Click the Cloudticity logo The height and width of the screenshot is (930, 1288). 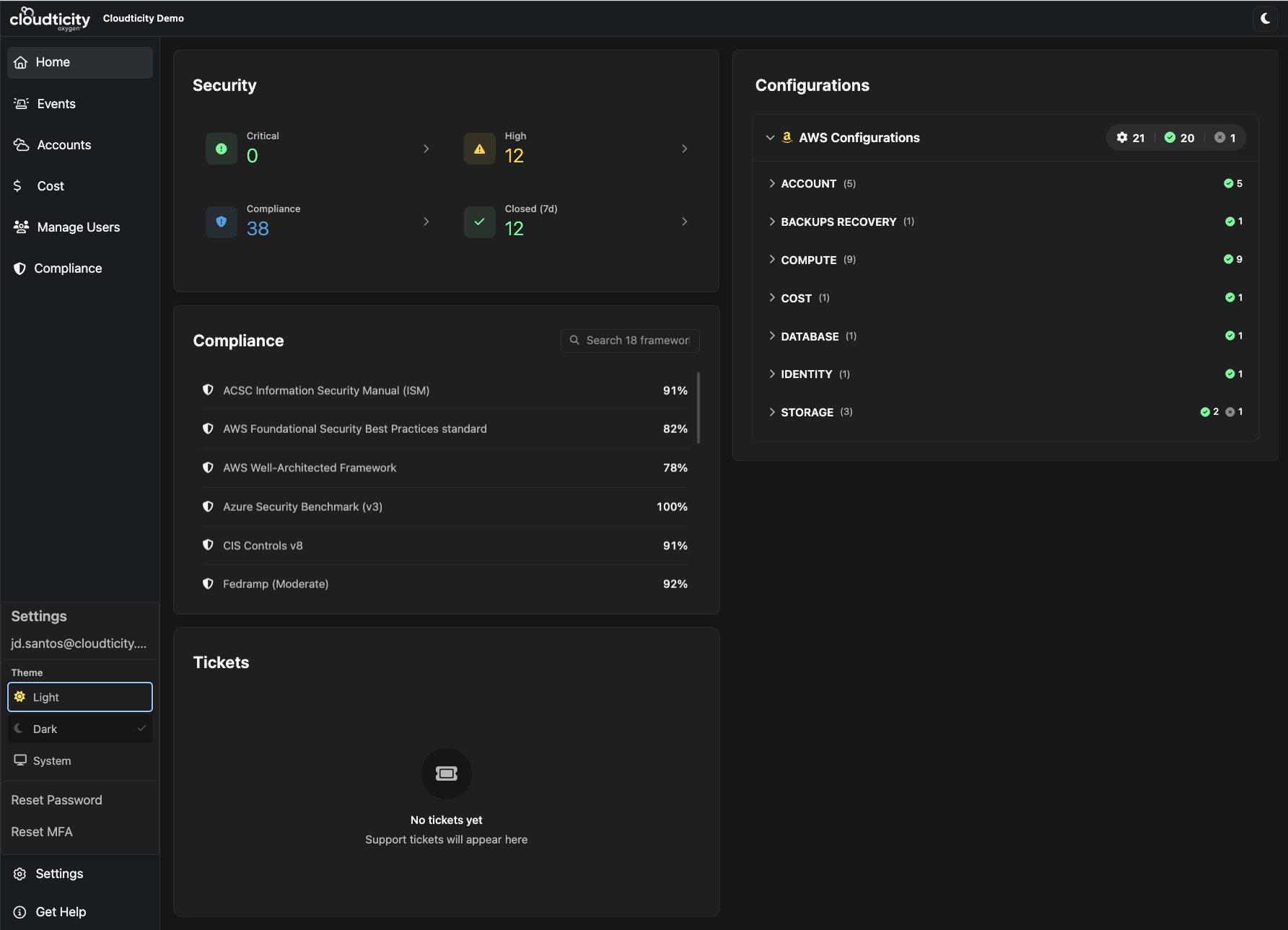click(50, 19)
